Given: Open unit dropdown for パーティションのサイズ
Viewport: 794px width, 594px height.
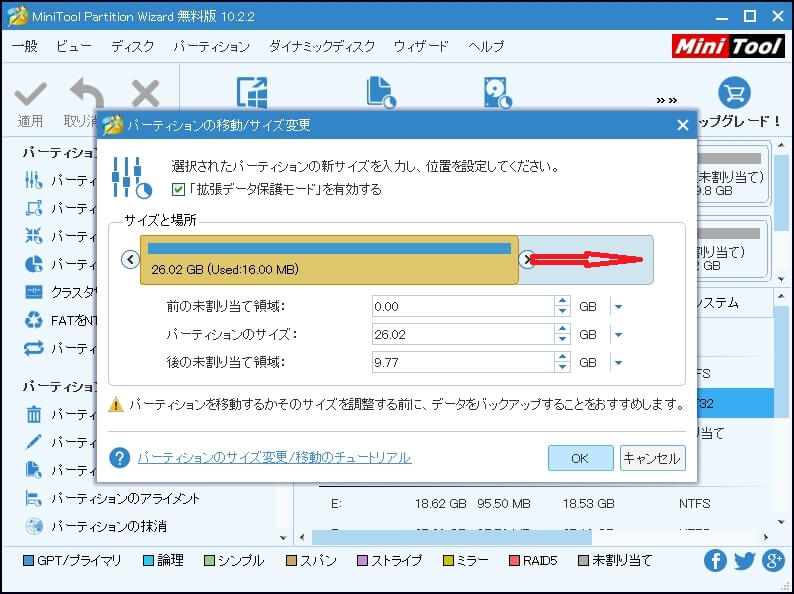Looking at the screenshot, I should pyautogui.click(x=618, y=335).
